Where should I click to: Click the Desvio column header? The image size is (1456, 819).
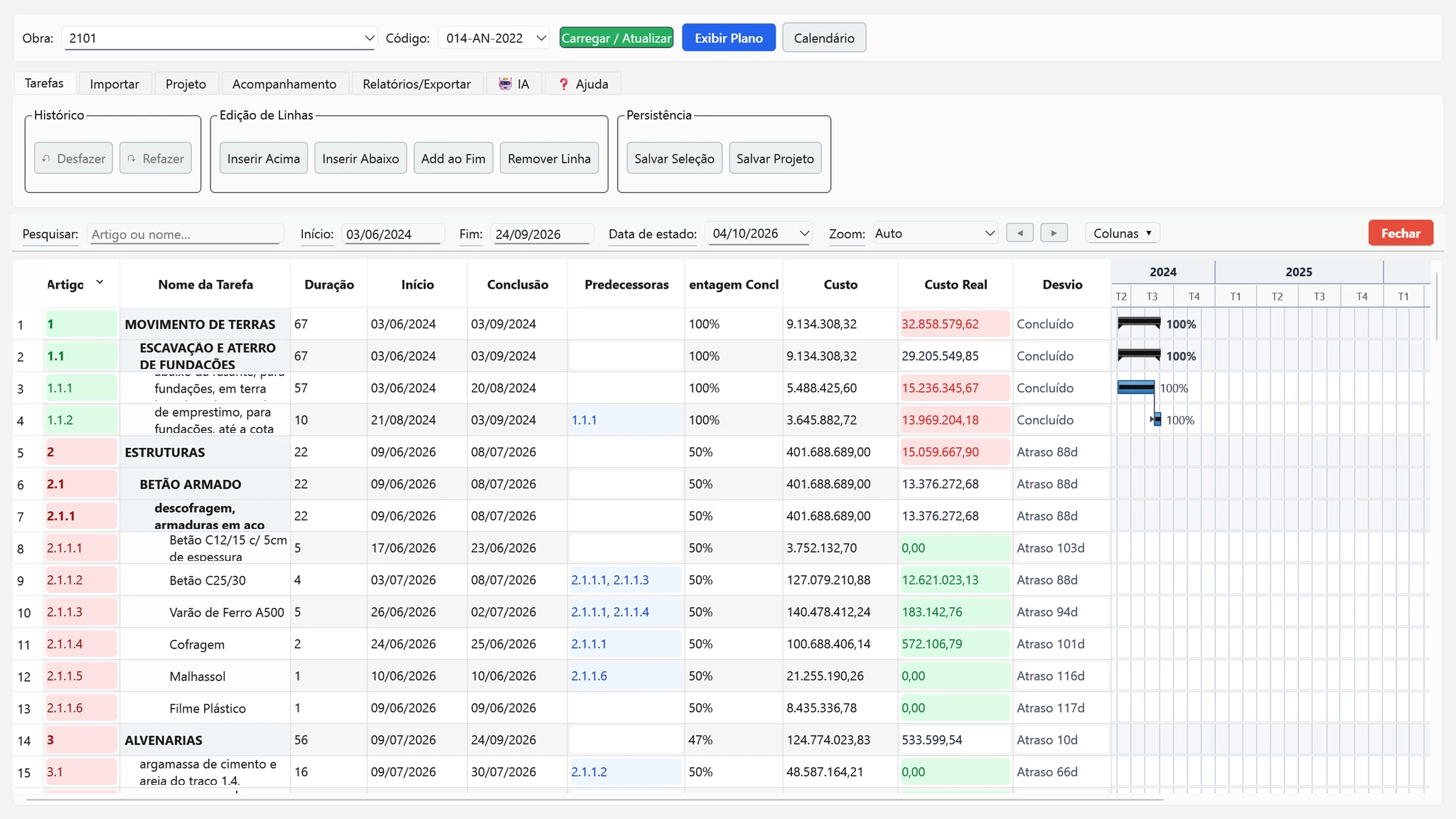[x=1062, y=284]
